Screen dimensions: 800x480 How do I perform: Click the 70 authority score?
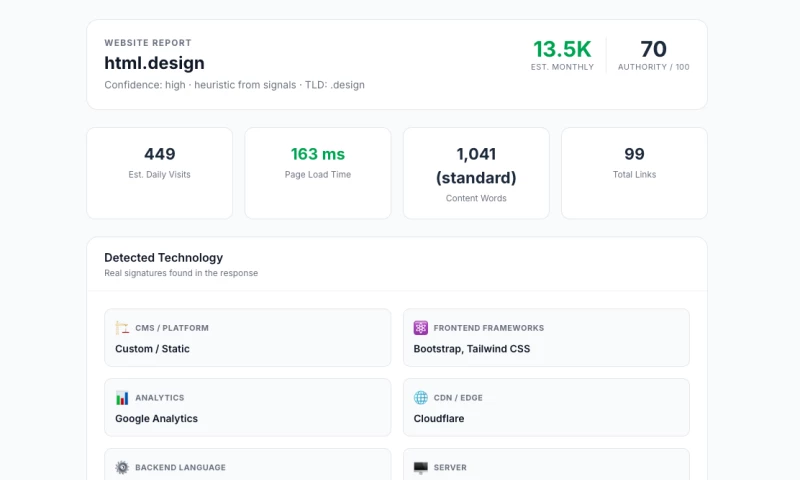click(654, 49)
